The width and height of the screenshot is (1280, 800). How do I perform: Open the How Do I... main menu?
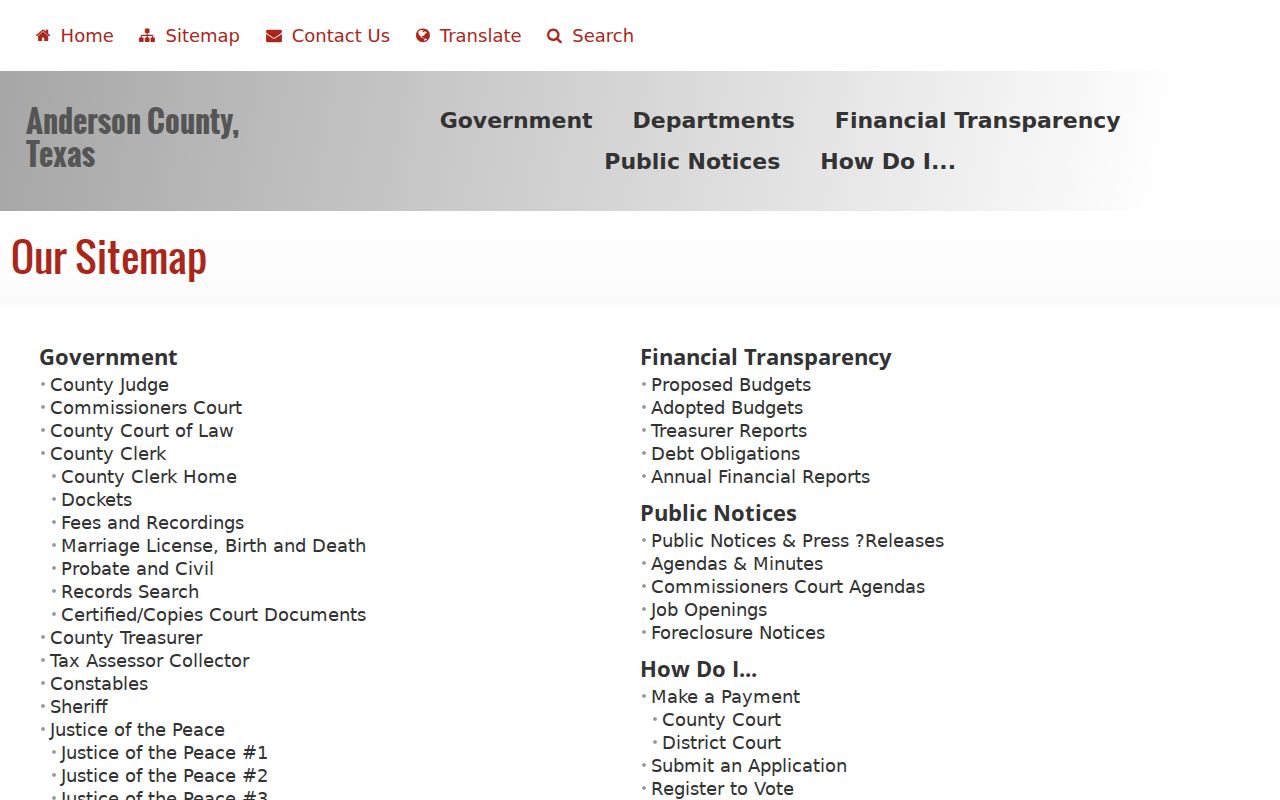pyautogui.click(x=888, y=161)
